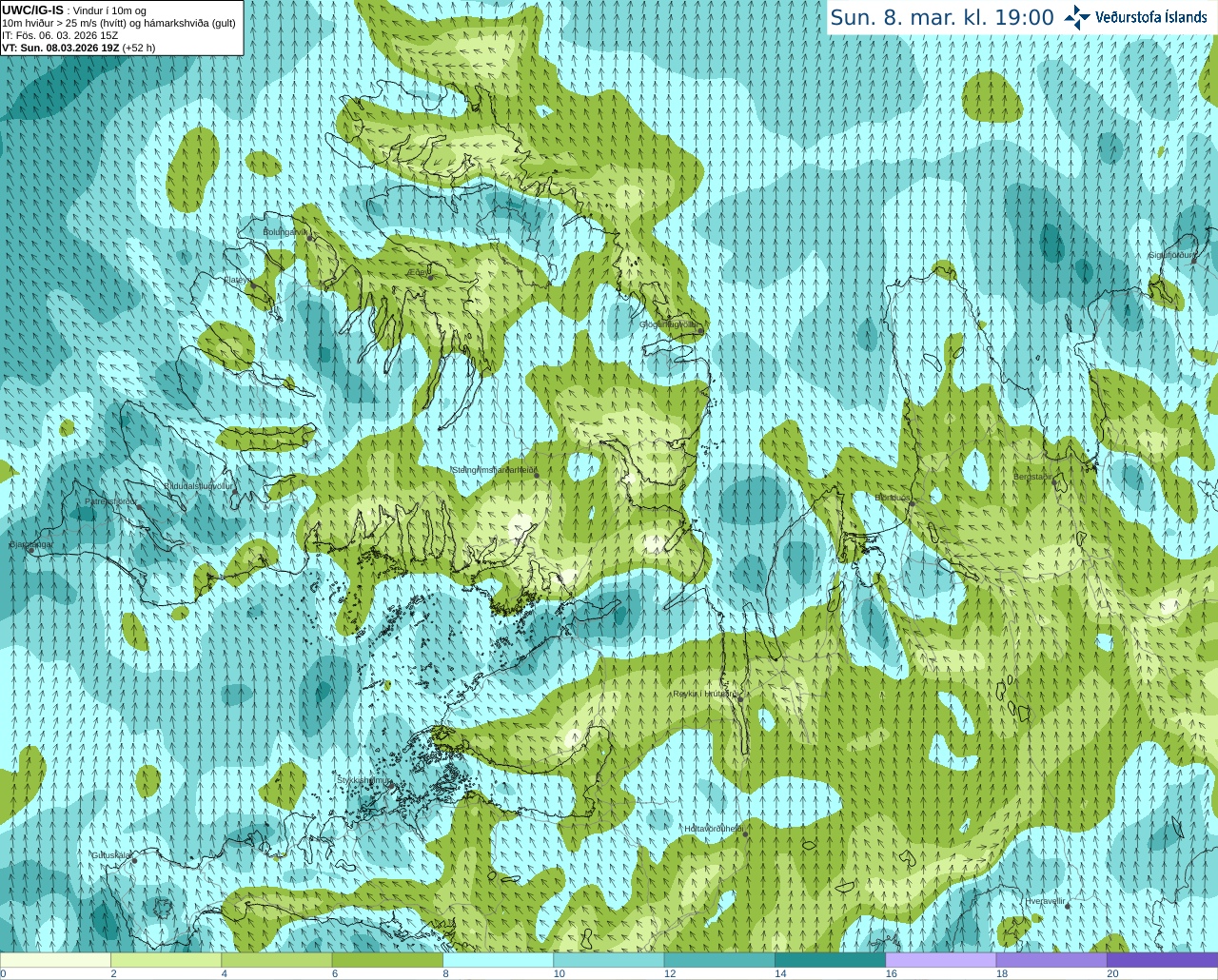Screen dimensions: 1218x980
Task: Click the station dot at Gufuskálar
Action: [x=134, y=860]
